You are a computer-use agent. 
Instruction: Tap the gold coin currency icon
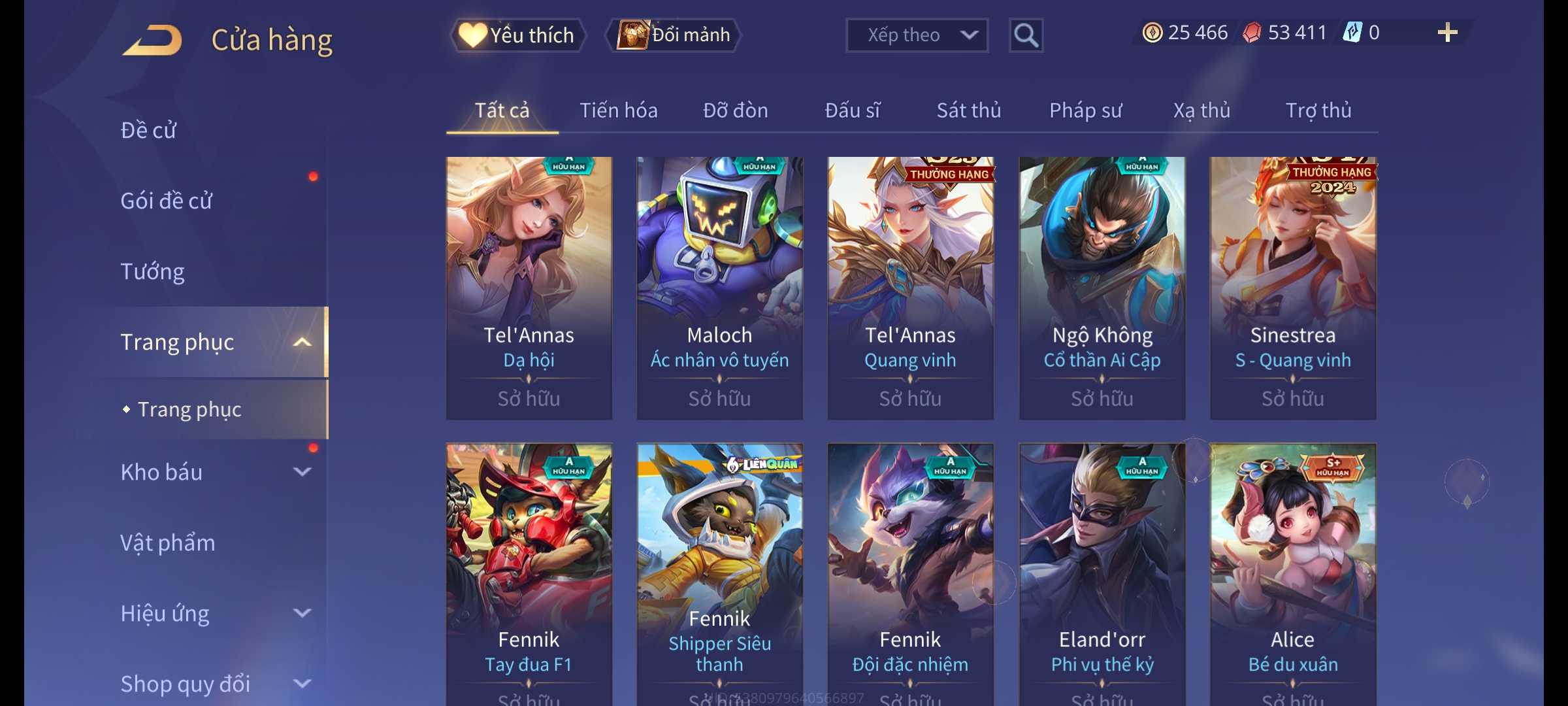click(1152, 33)
